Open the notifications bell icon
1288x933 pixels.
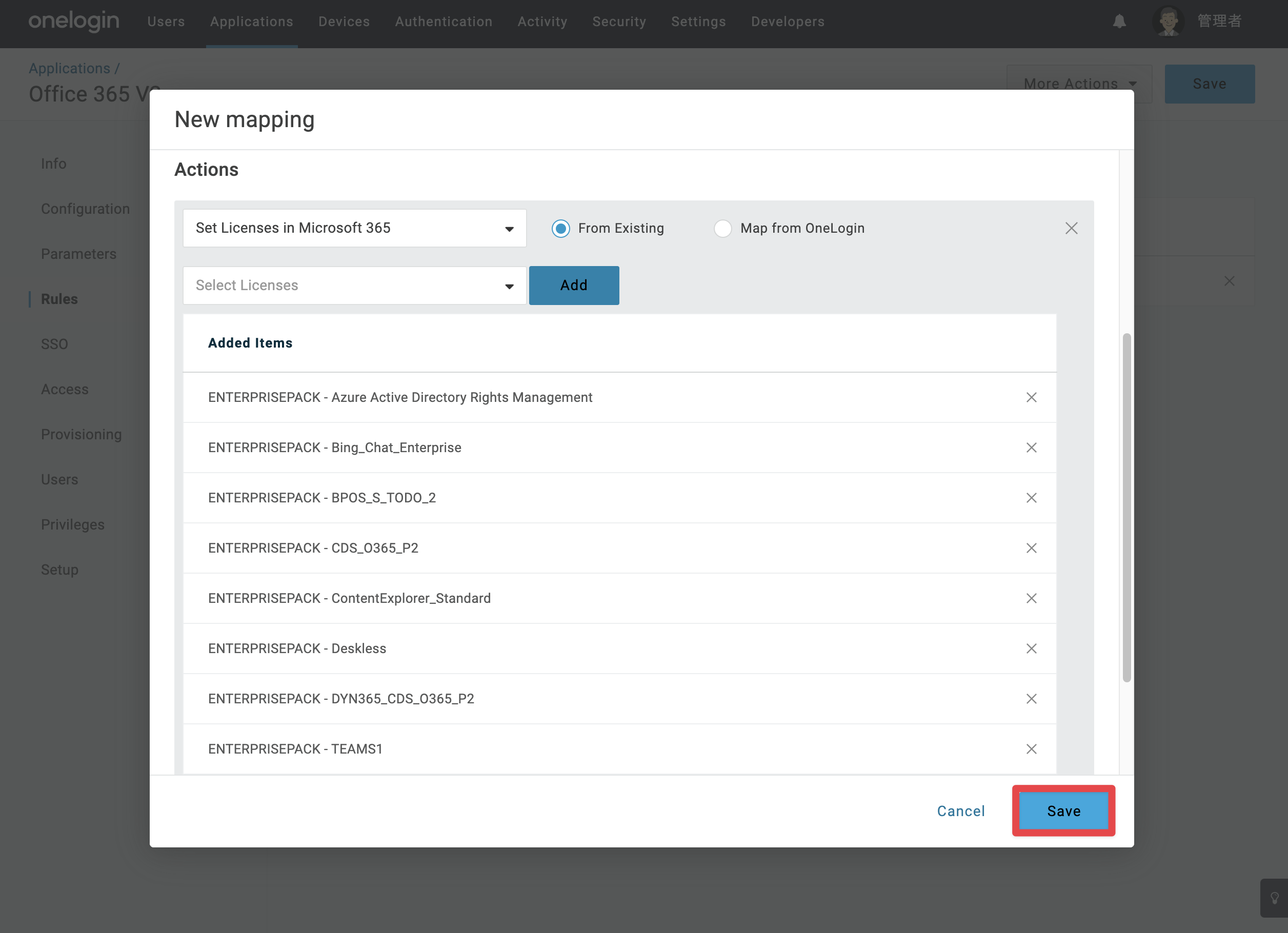1119,22
